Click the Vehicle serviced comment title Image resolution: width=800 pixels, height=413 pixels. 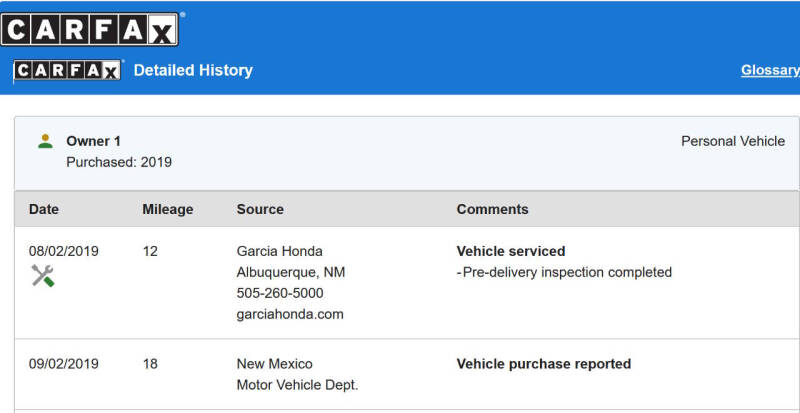tap(511, 251)
